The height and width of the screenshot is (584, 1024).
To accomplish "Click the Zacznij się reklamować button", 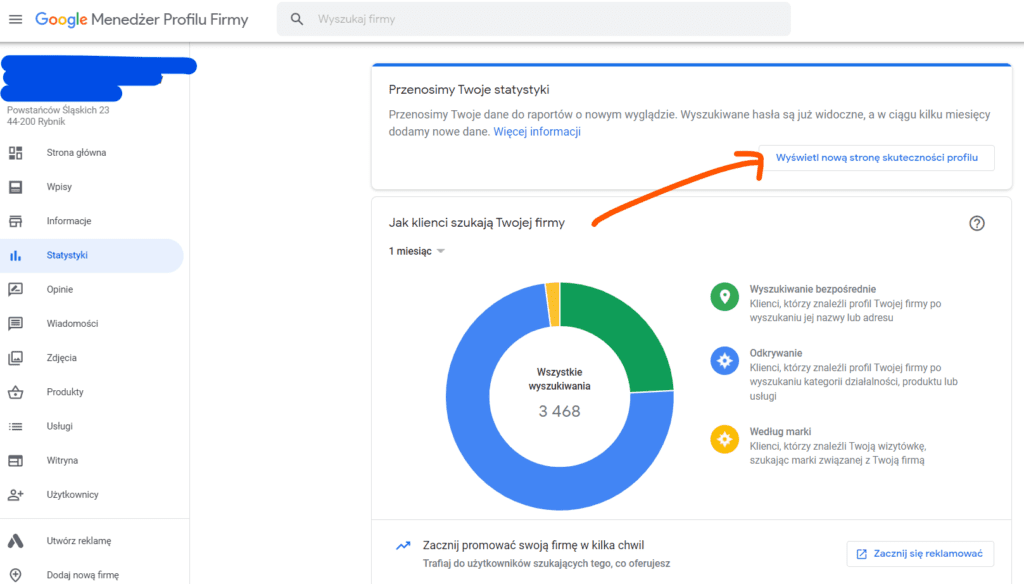I will click(920, 554).
